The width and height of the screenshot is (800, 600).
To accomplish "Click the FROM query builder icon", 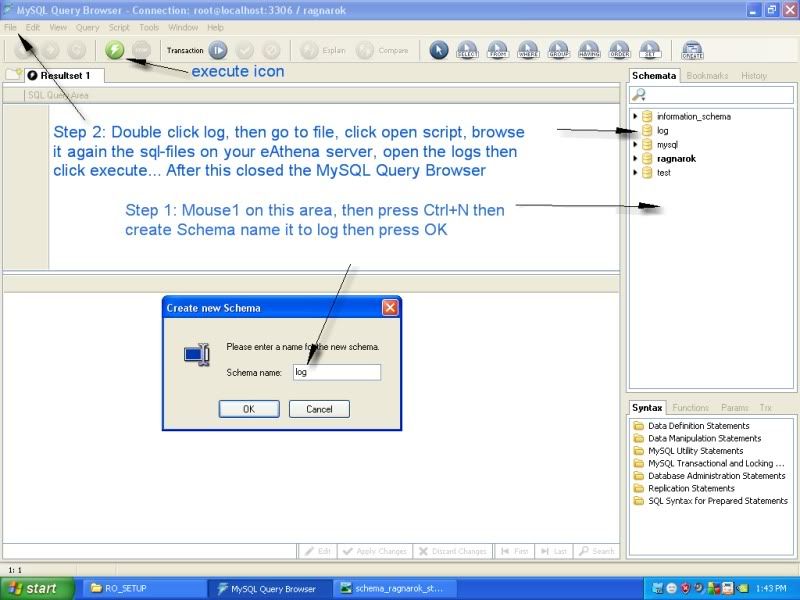I will tap(498, 50).
